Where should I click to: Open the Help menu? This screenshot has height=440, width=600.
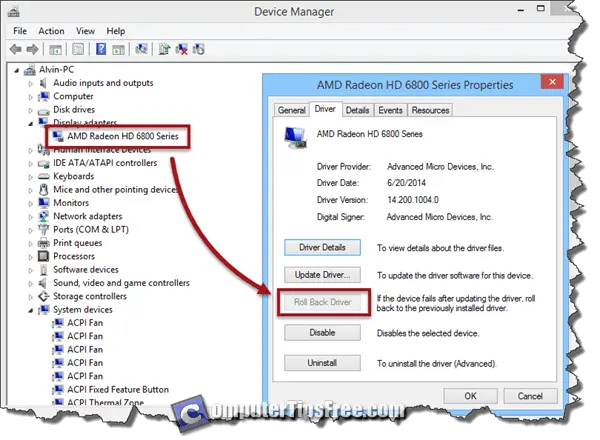[116, 31]
